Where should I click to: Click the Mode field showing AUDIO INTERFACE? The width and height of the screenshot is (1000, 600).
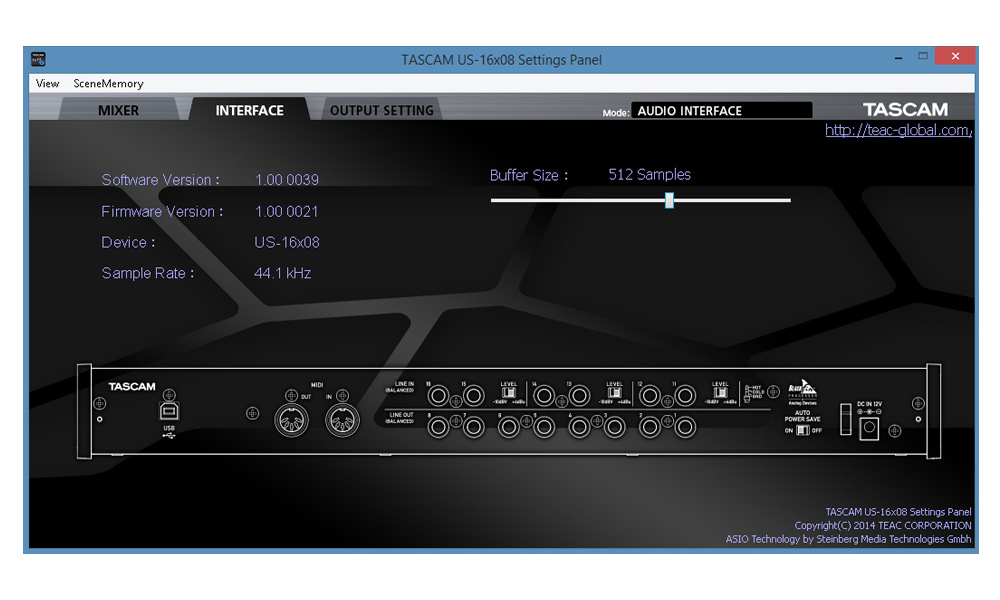pos(721,110)
